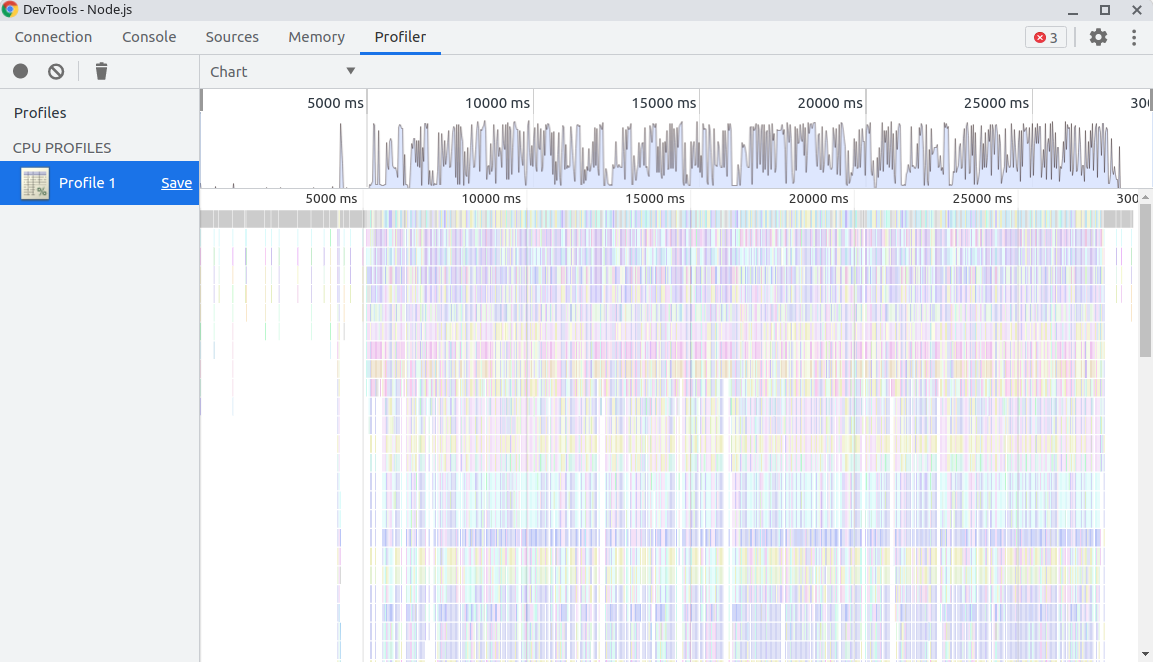The height and width of the screenshot is (662, 1153).
Task: Select the Connection tab
Action: click(53, 37)
